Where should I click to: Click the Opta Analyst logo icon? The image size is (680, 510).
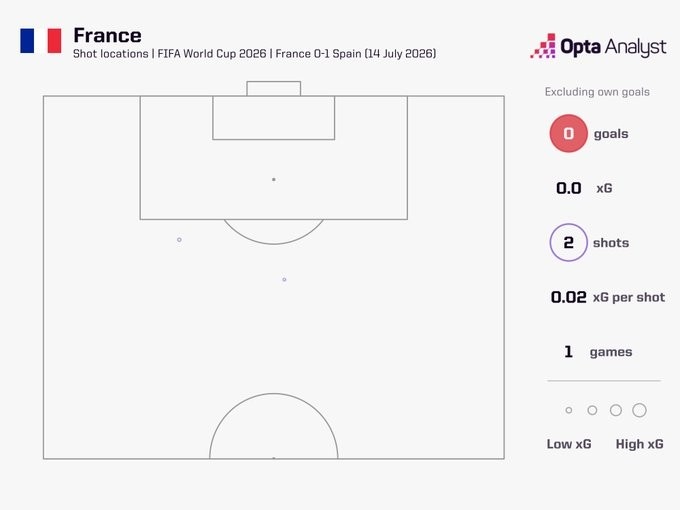tap(543, 46)
